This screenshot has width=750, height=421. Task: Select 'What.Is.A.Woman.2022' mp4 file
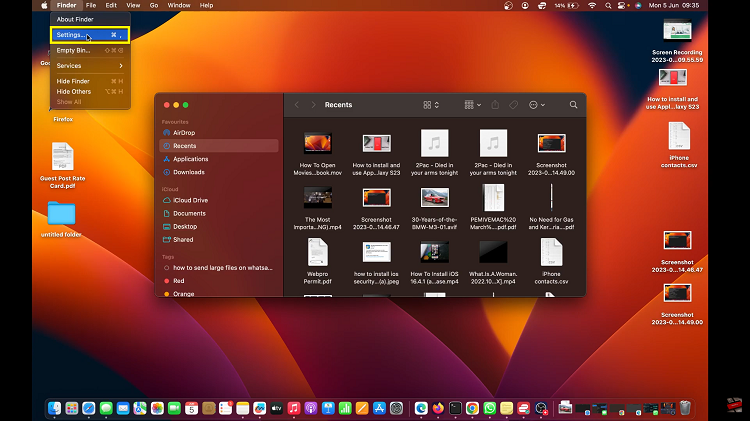coord(493,262)
